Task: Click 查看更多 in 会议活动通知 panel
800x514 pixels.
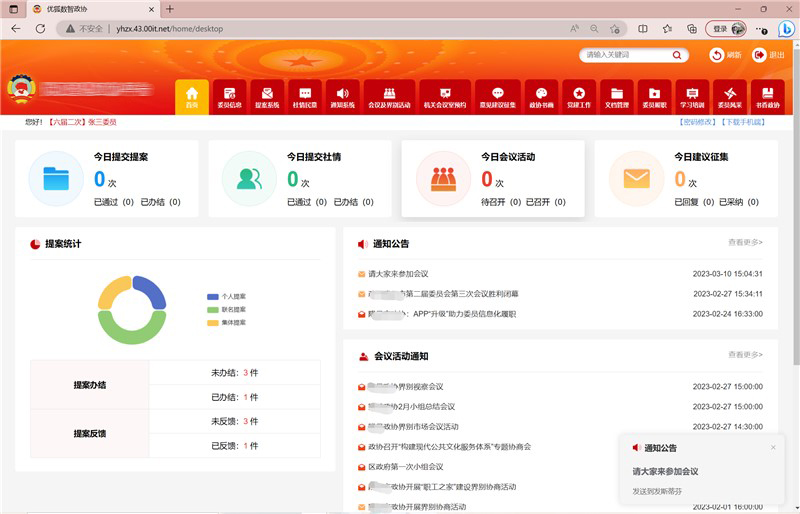Action: [x=745, y=354]
